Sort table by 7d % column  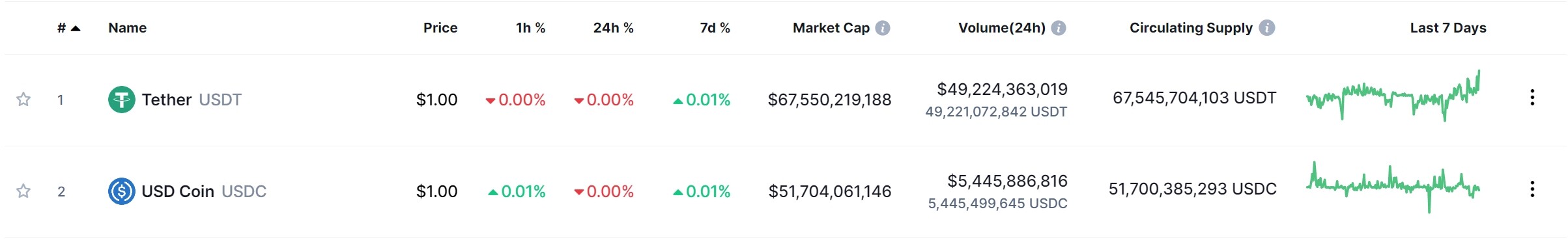pos(715,28)
